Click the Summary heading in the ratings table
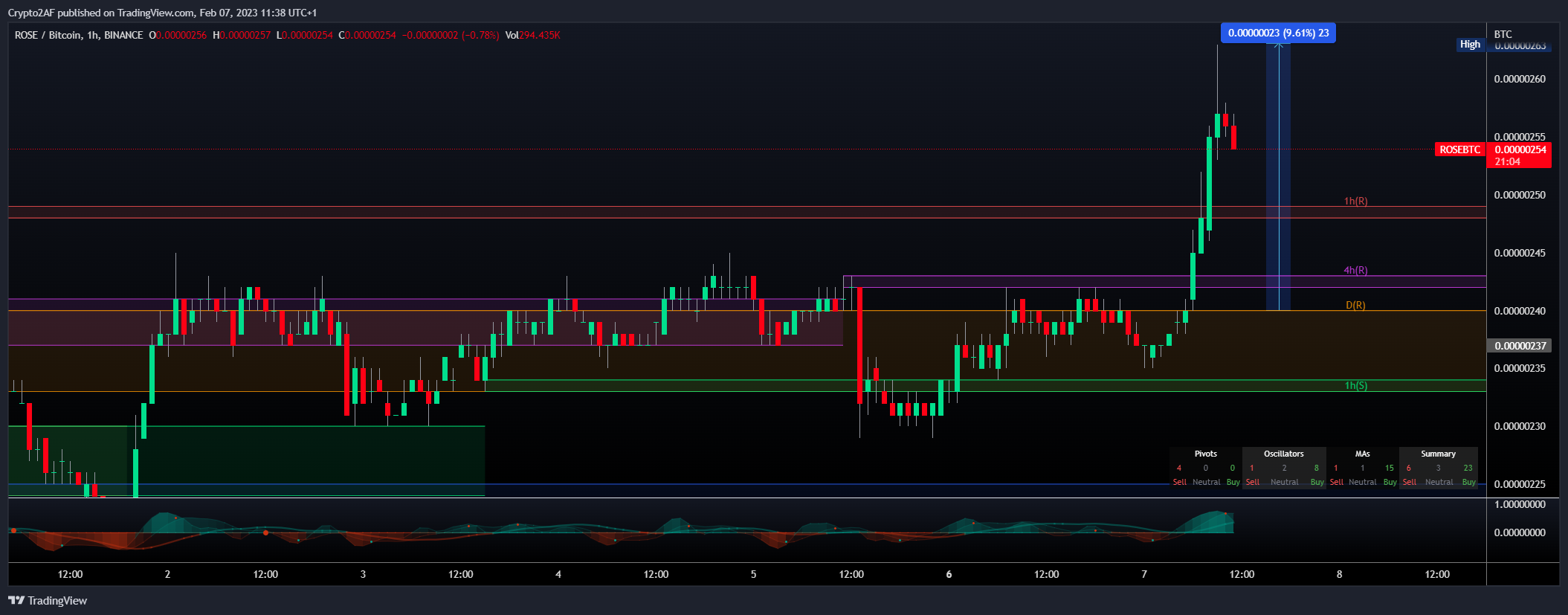This screenshot has height=615, width=1568. [1438, 454]
